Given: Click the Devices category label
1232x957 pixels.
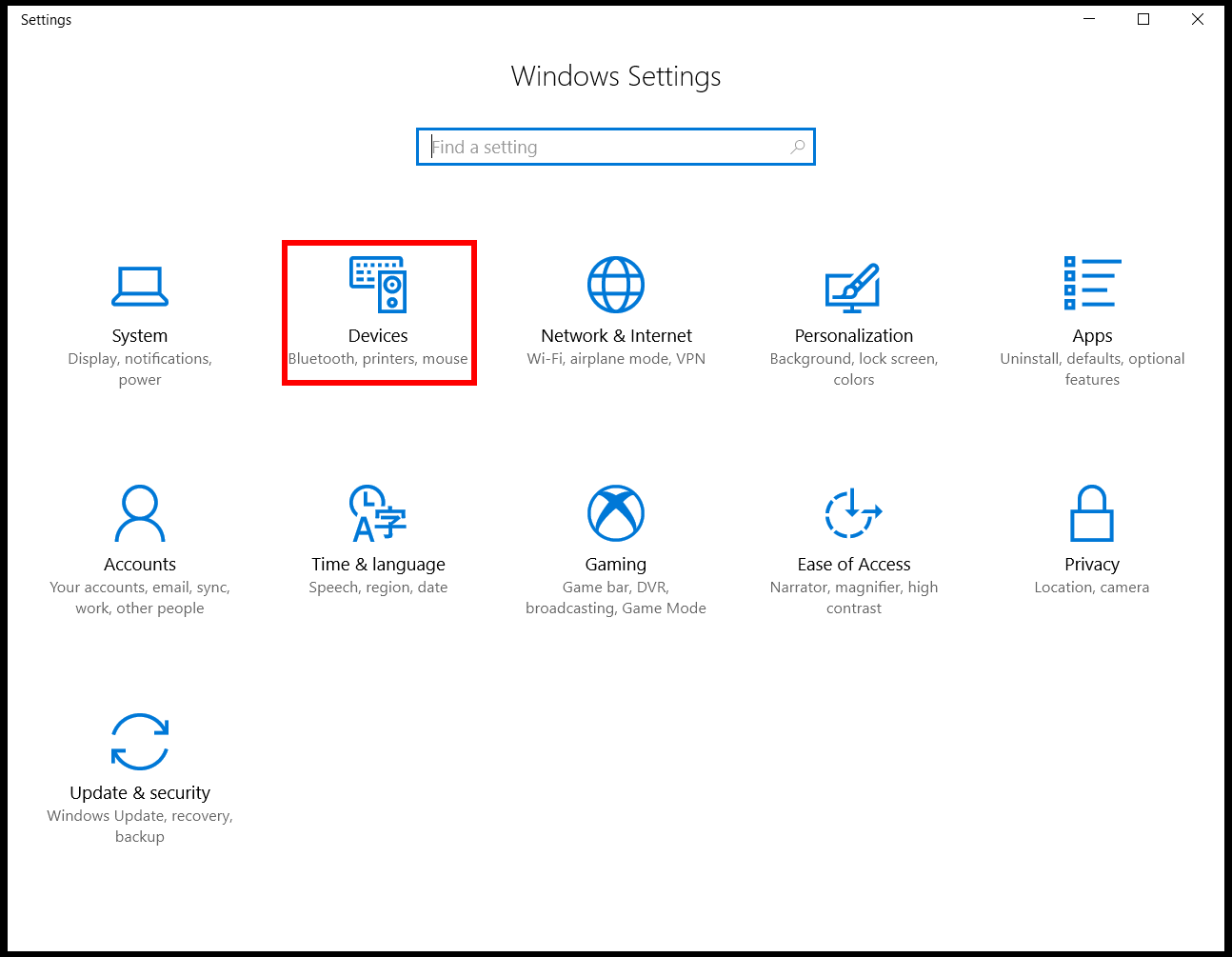Looking at the screenshot, I should coord(378,335).
